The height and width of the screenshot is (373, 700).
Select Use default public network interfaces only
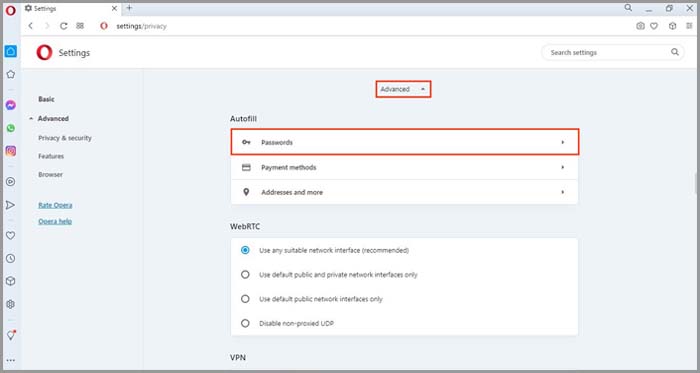point(245,299)
